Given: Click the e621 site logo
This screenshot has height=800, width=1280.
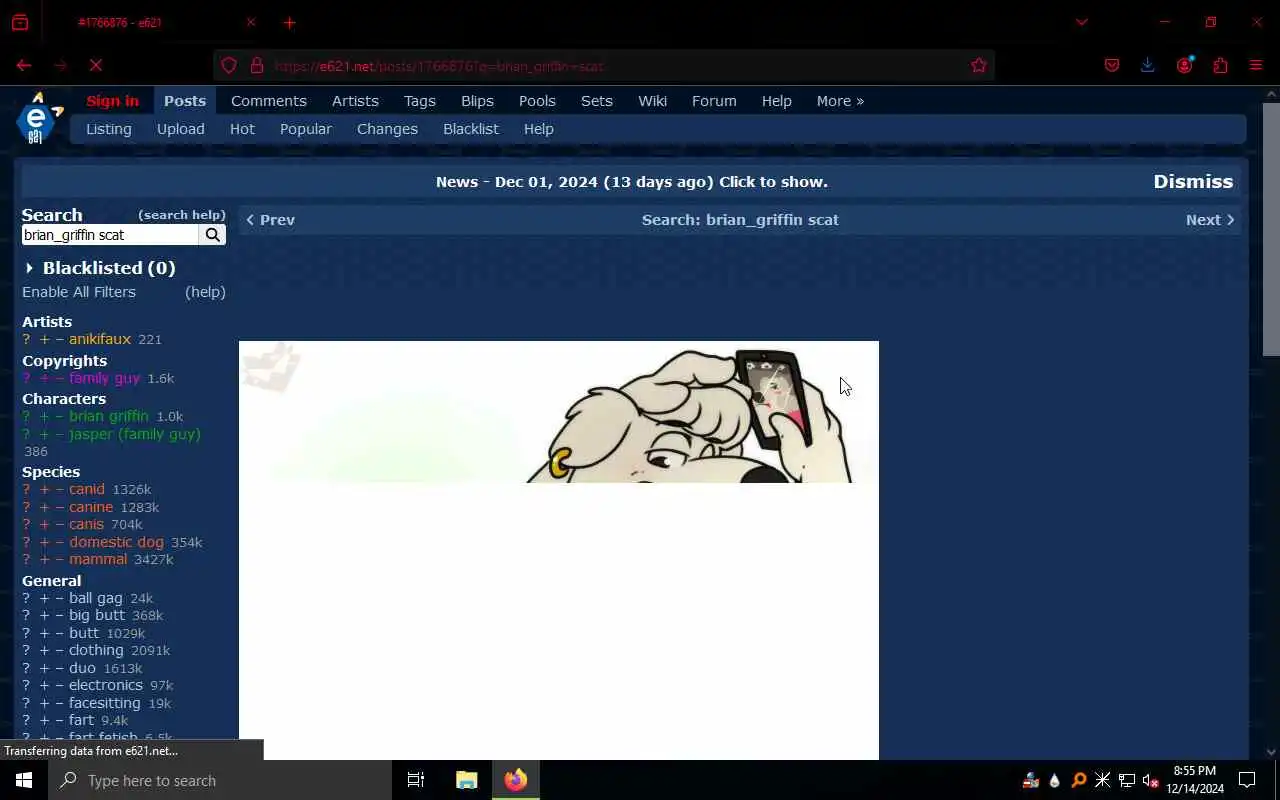Looking at the screenshot, I should (39, 119).
